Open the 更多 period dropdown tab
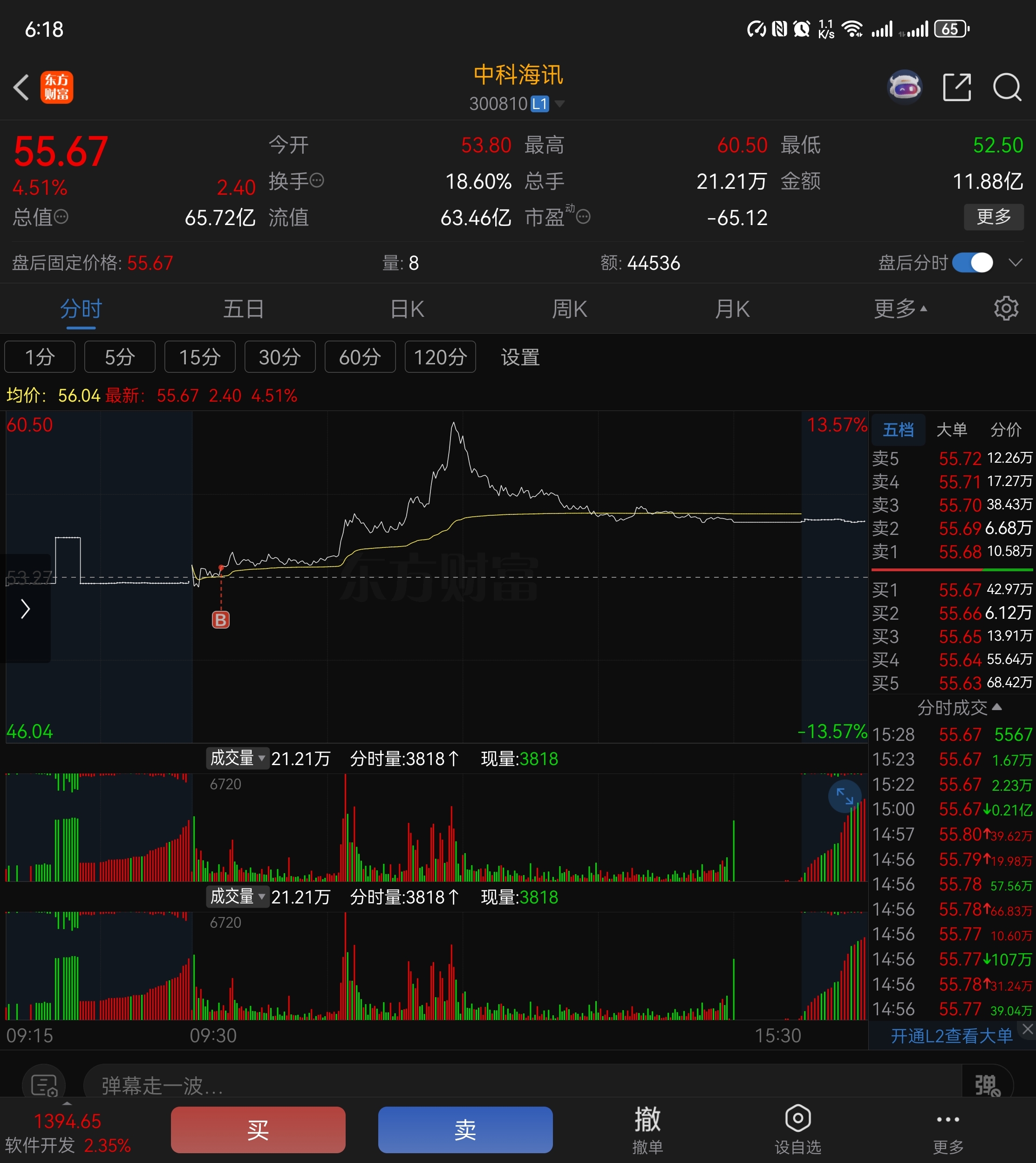1036x1163 pixels. pyautogui.click(x=900, y=309)
